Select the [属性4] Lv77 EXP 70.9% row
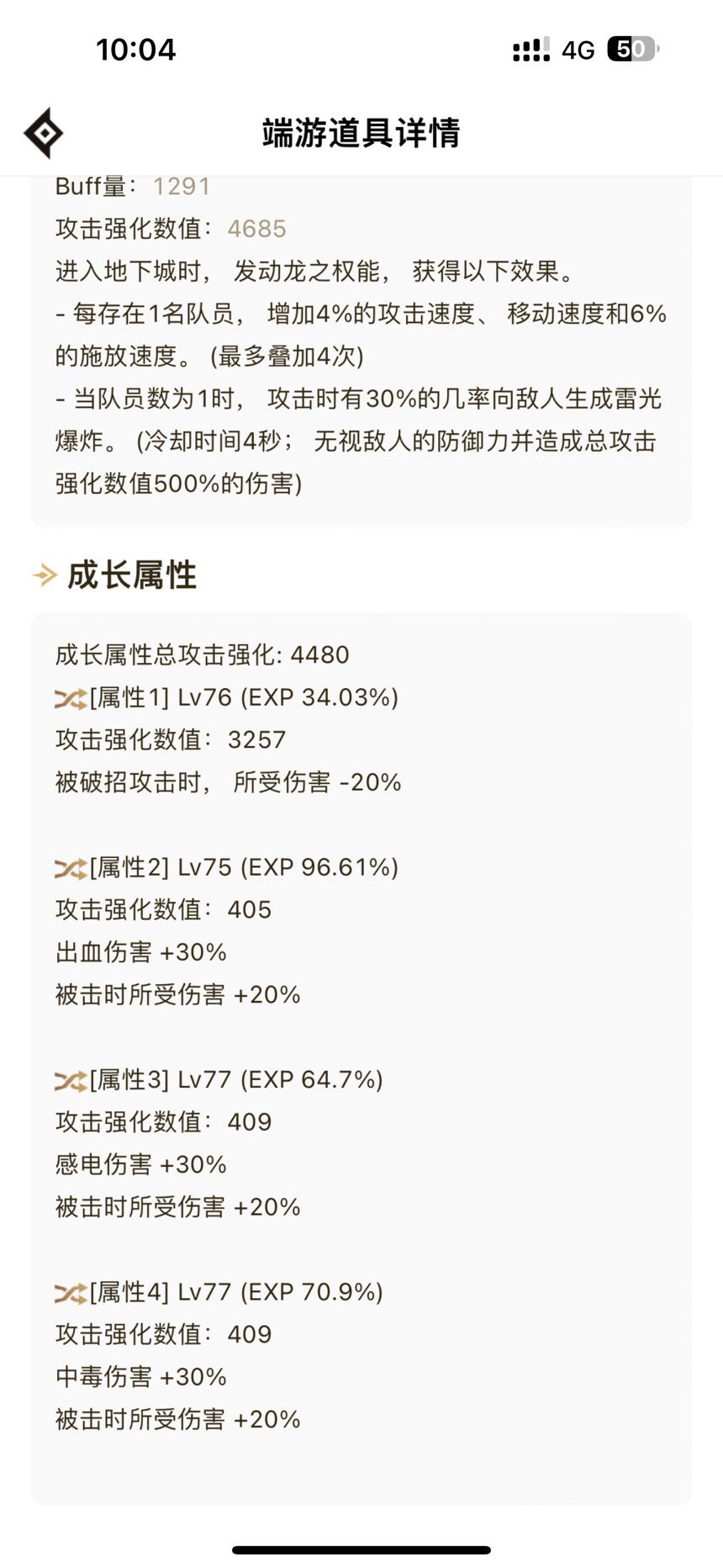 pyautogui.click(x=219, y=1292)
